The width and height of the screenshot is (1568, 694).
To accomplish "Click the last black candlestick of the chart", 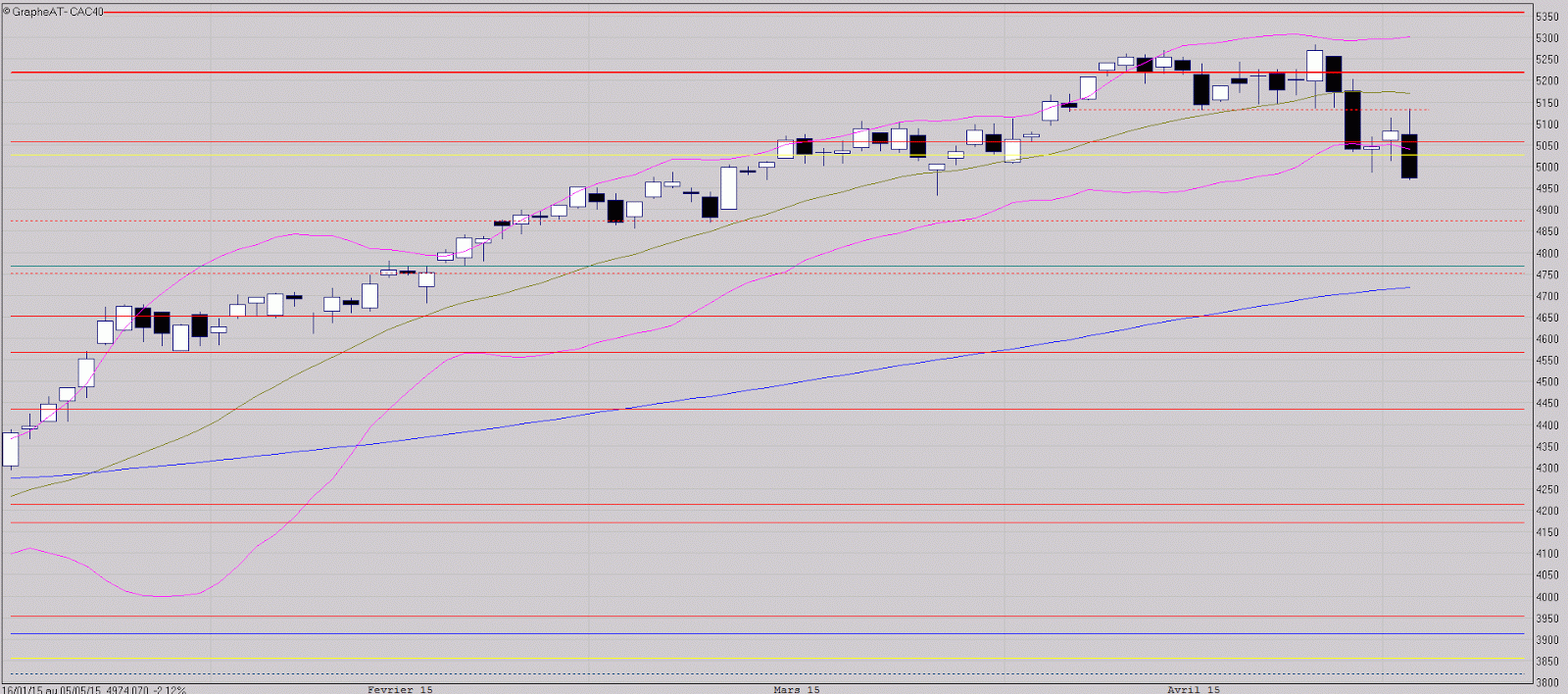I will (1409, 156).
